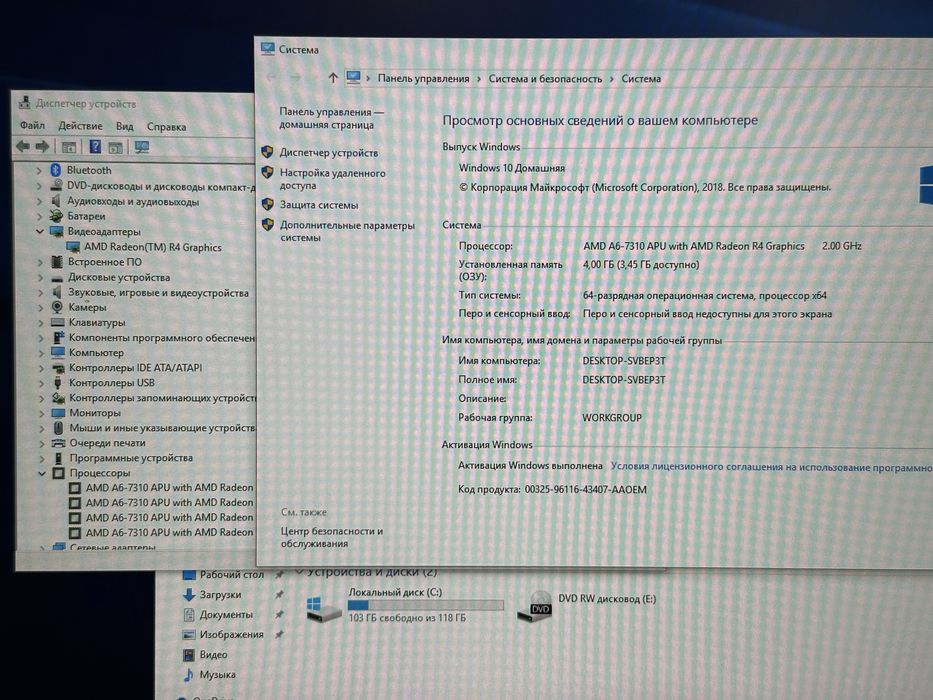Click Панель управления — домашняя страница
Viewport: 933px width, 700px height.
pyautogui.click(x=331, y=118)
